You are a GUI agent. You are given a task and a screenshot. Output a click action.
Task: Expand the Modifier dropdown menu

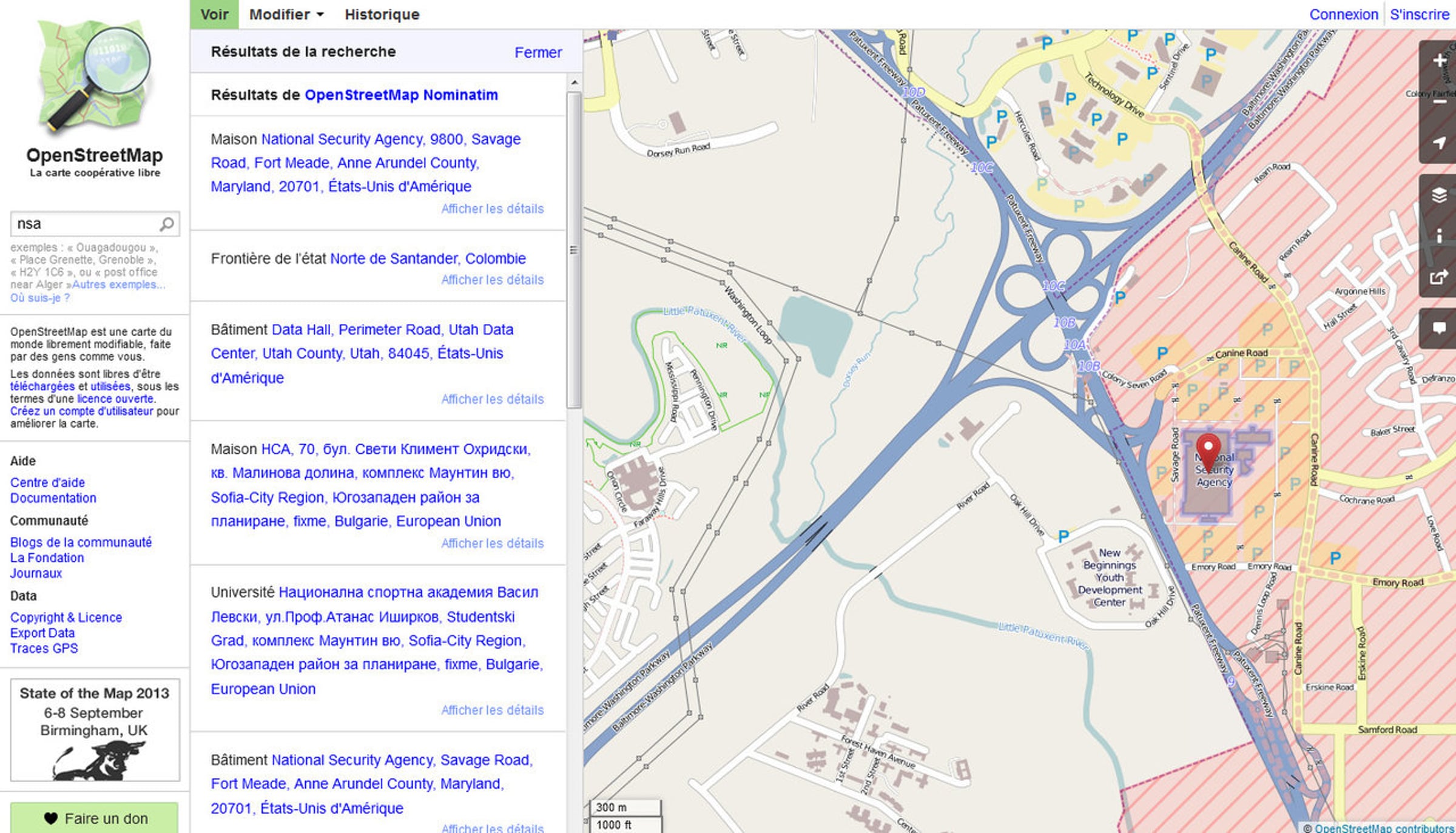coord(286,15)
